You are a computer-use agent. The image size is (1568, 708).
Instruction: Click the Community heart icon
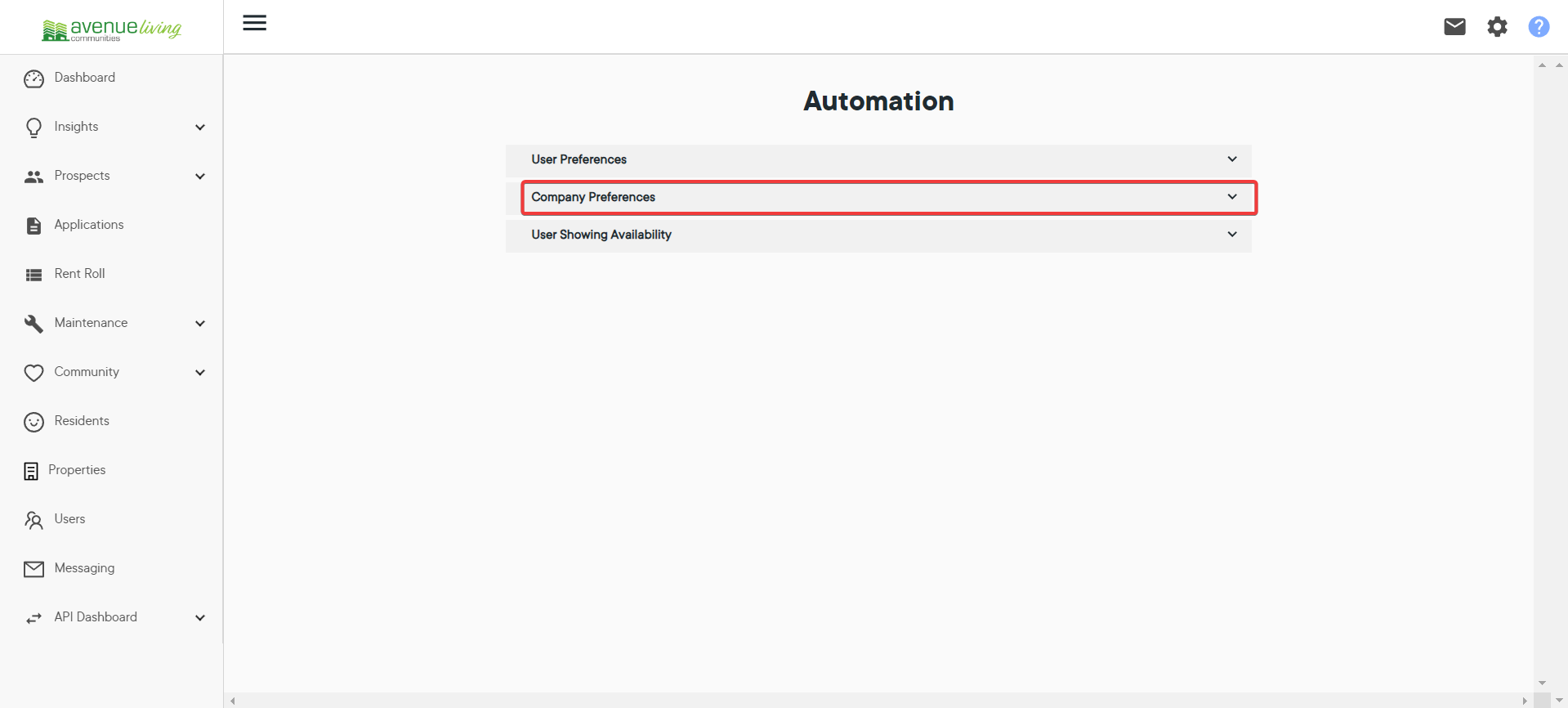tap(34, 373)
